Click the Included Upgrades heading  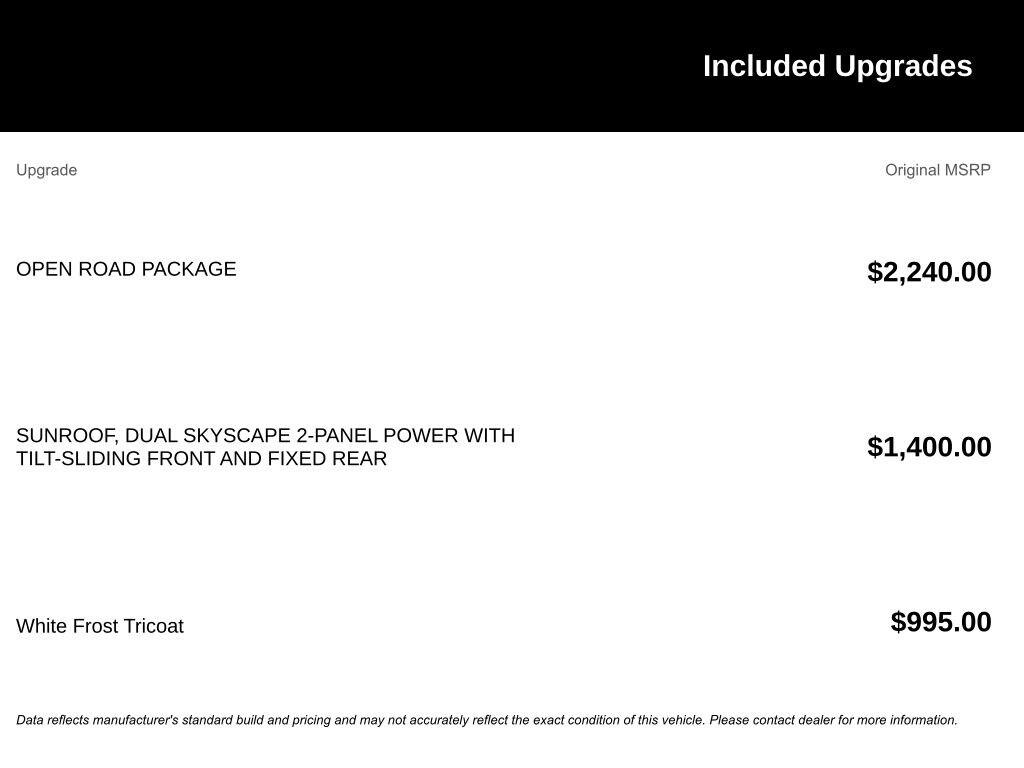(837, 66)
